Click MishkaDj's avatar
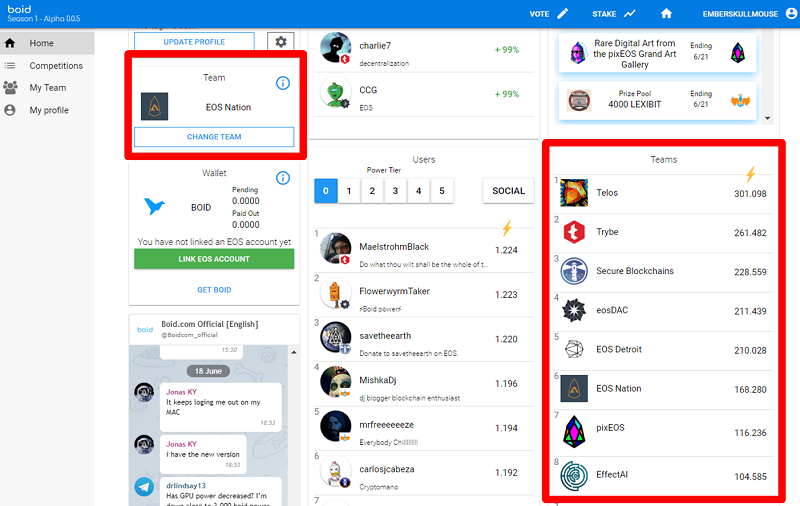The width and height of the screenshot is (800, 506). [x=336, y=382]
